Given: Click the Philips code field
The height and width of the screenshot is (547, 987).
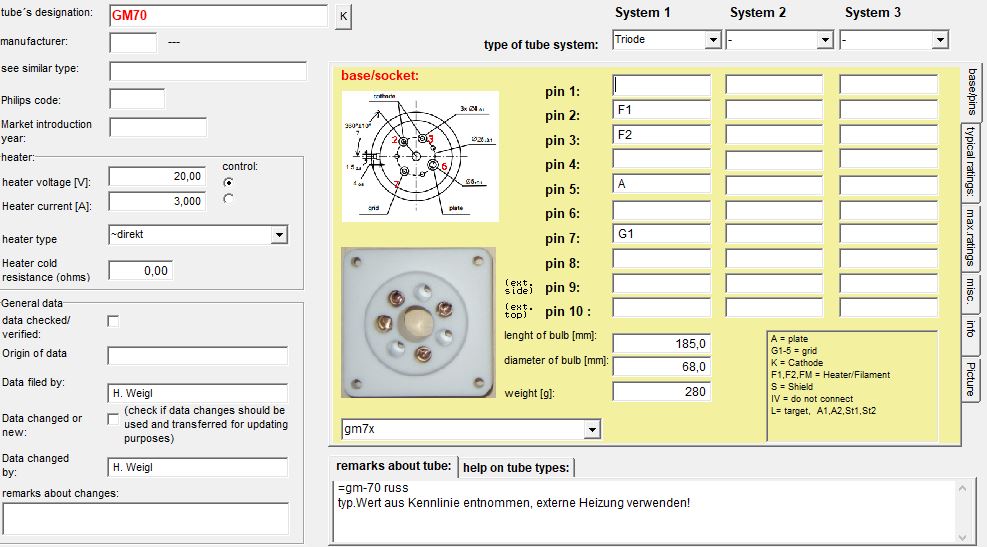Looking at the screenshot, I should pyautogui.click(x=137, y=99).
